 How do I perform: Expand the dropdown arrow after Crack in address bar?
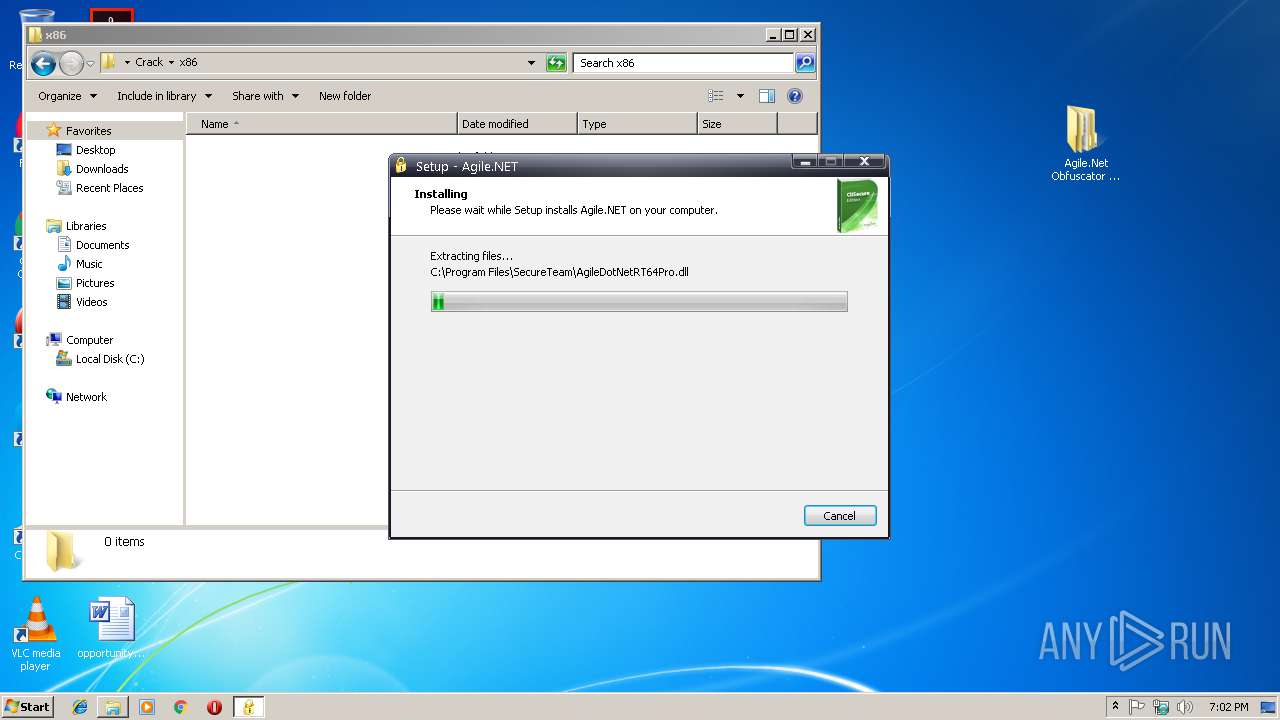171,62
